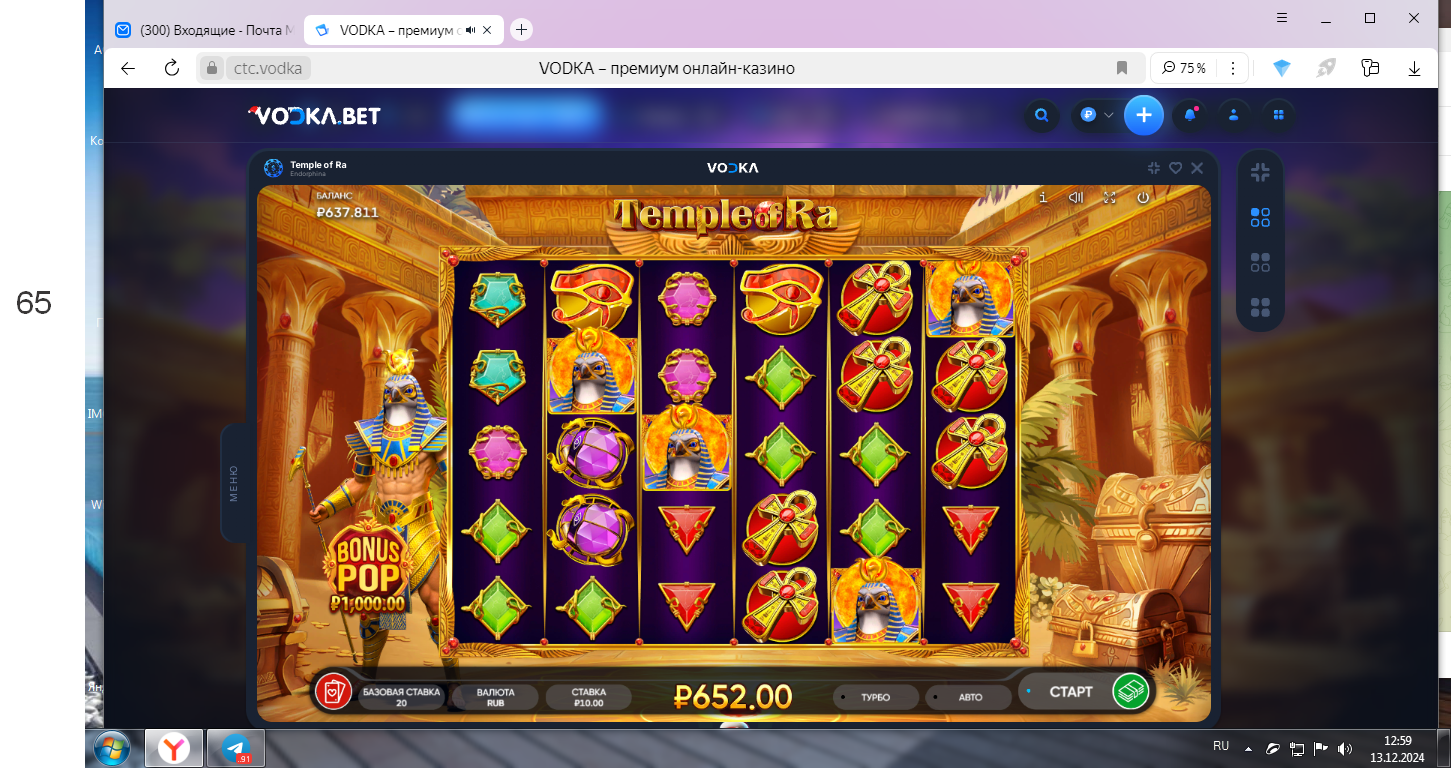Click the blue plus deposit button
This screenshot has width=1451, height=768.
click(x=1144, y=115)
